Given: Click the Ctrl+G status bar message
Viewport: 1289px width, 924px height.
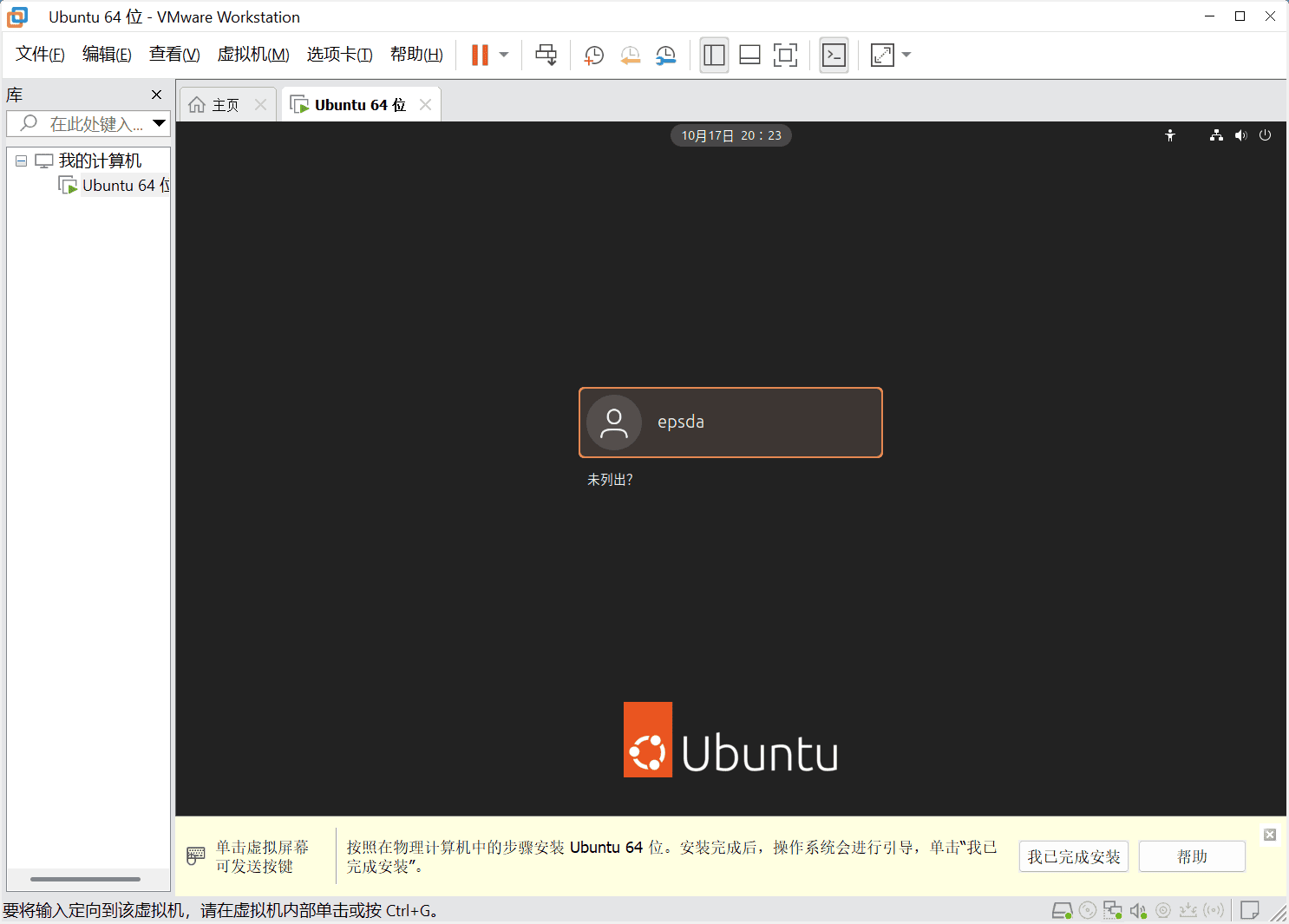Looking at the screenshot, I should point(221,911).
